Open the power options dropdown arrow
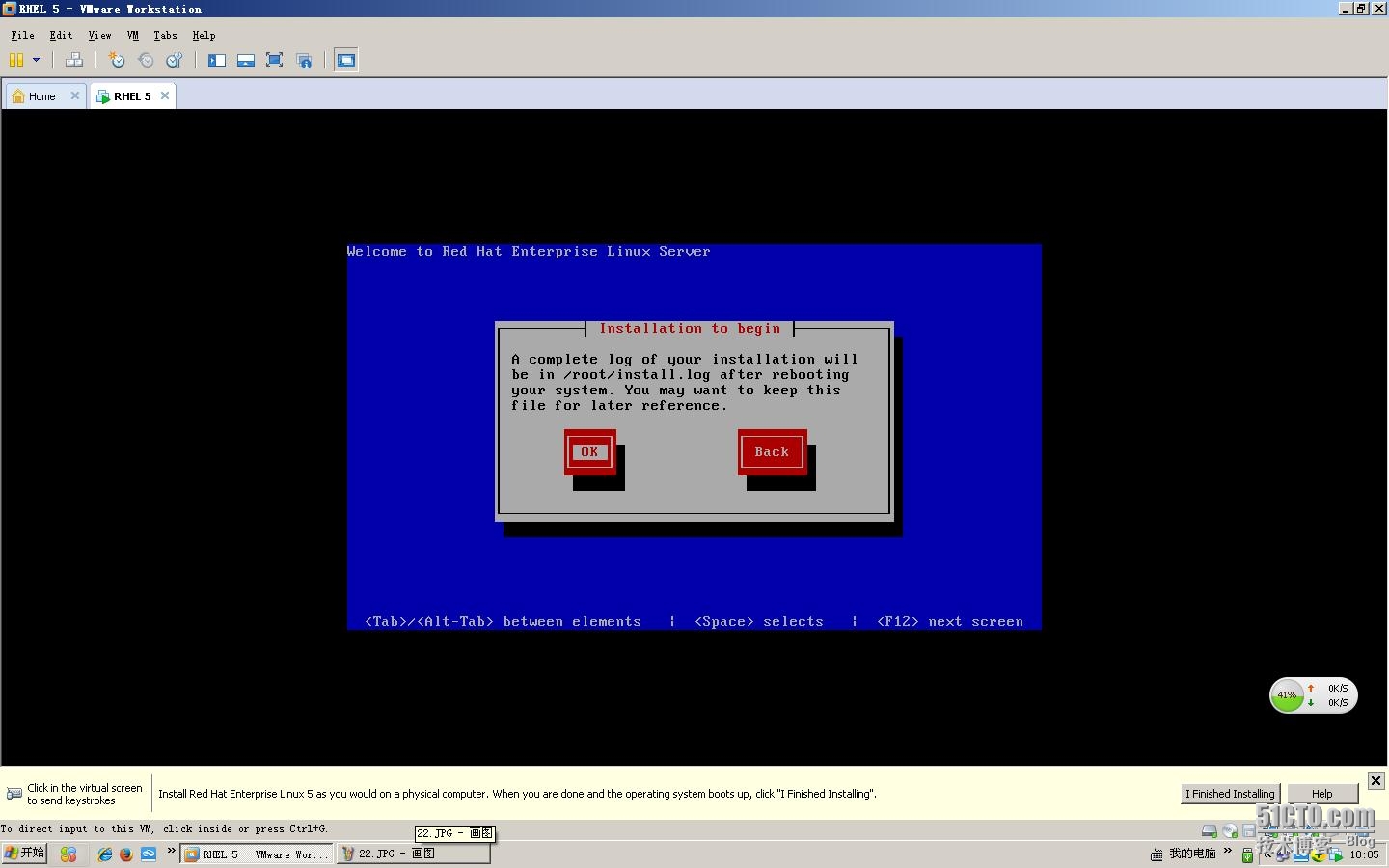Viewport: 1389px width, 868px height. 37,60
